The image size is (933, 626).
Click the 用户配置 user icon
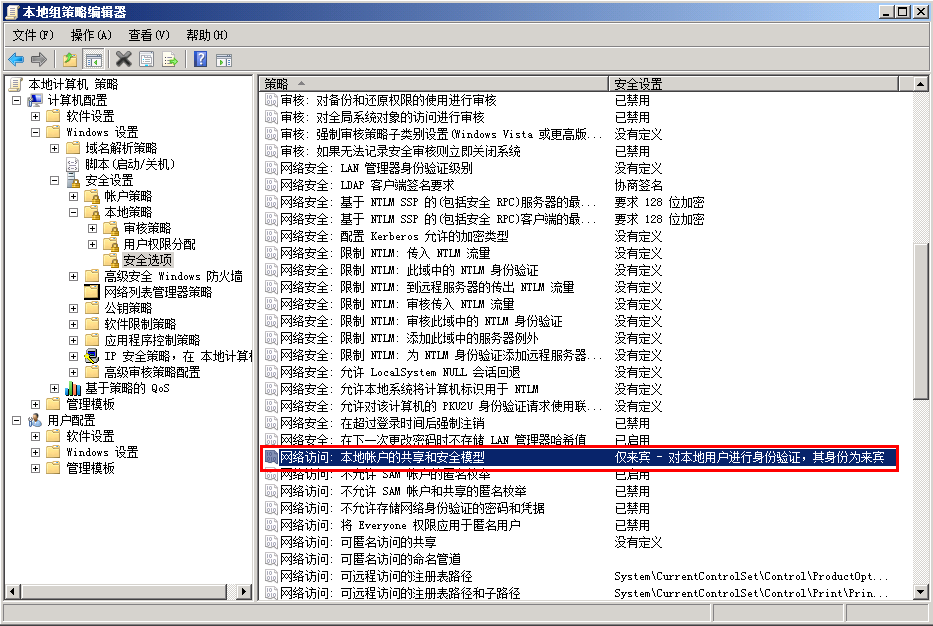pyautogui.click(x=35, y=420)
